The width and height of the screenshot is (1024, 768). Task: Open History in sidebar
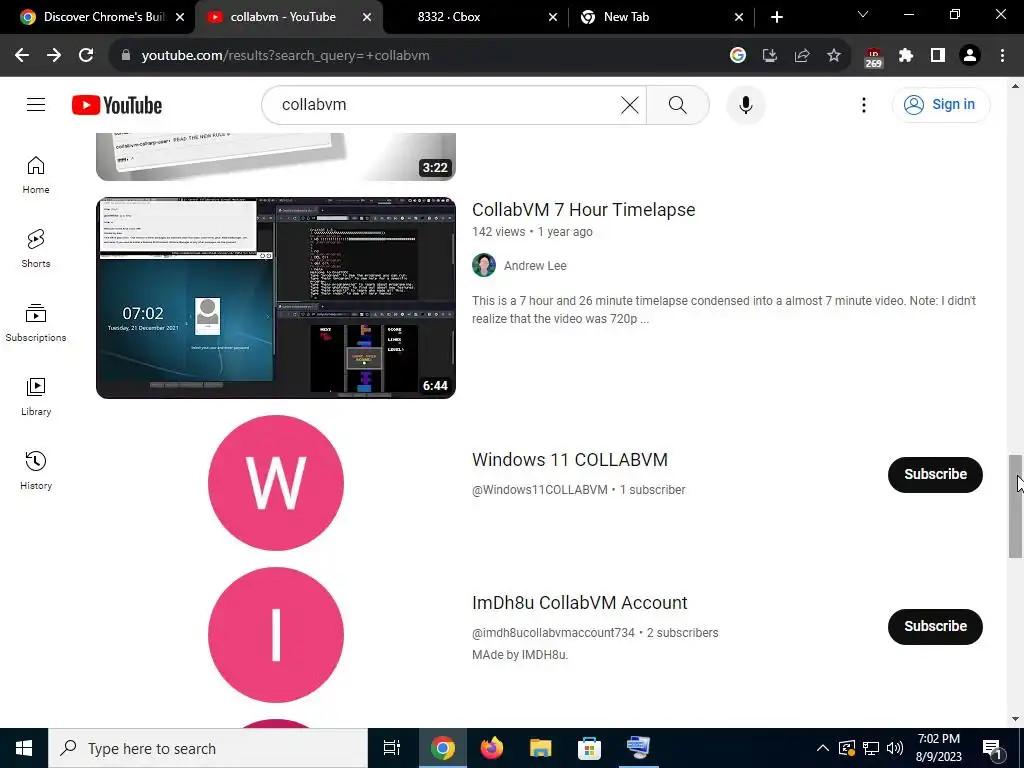coord(36,470)
